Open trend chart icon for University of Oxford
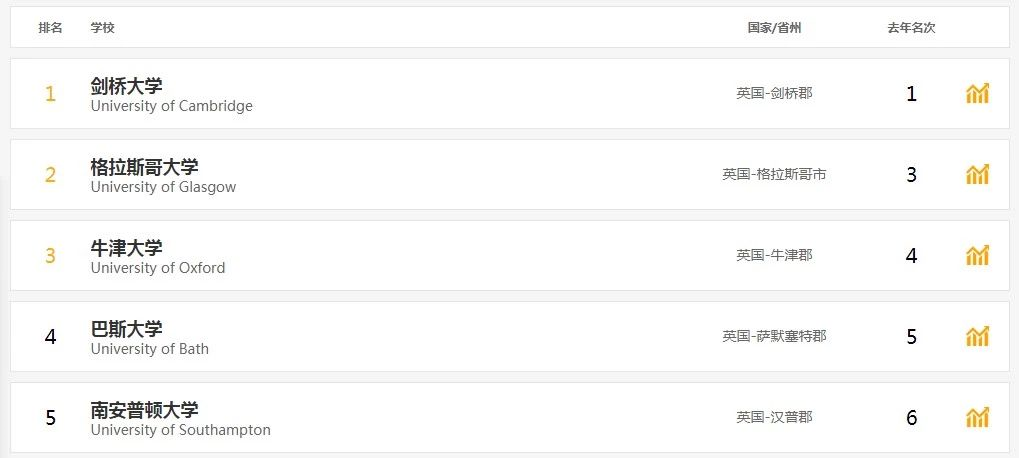1019x458 pixels. 977,256
